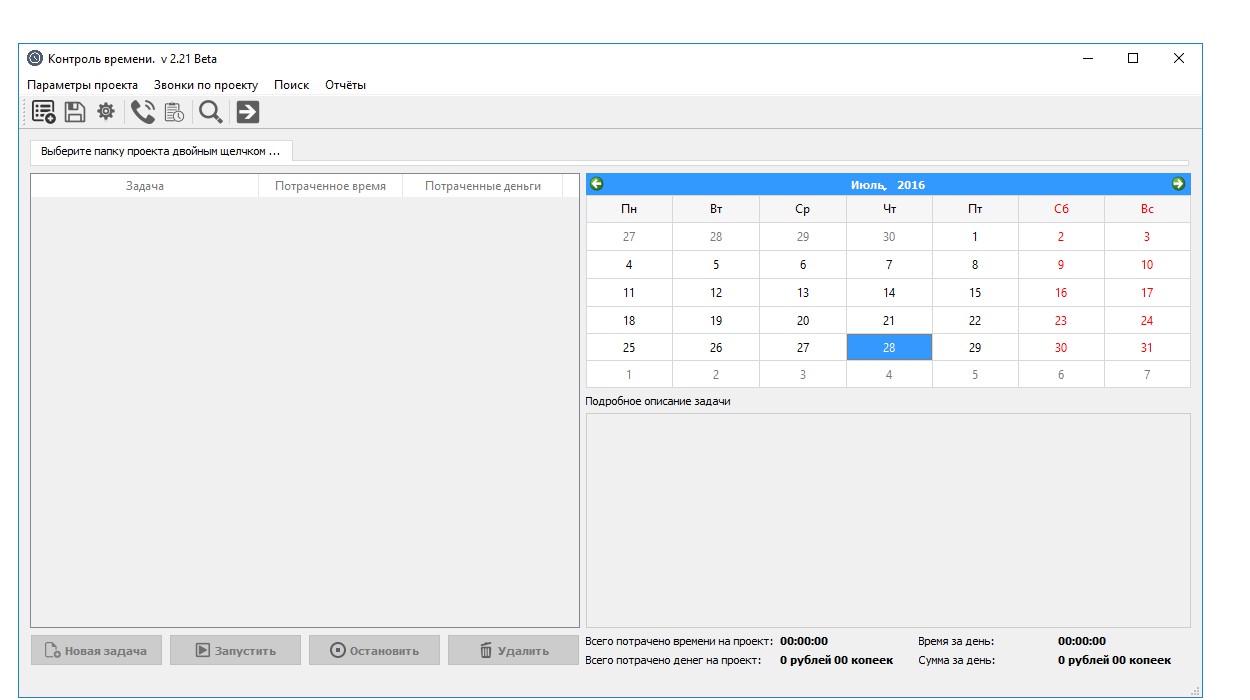
Task: Select July 10 in the calendar
Action: pos(1147,265)
